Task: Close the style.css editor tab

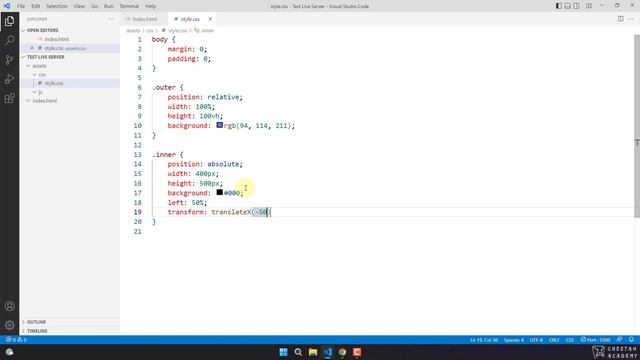Action: pos(210,19)
